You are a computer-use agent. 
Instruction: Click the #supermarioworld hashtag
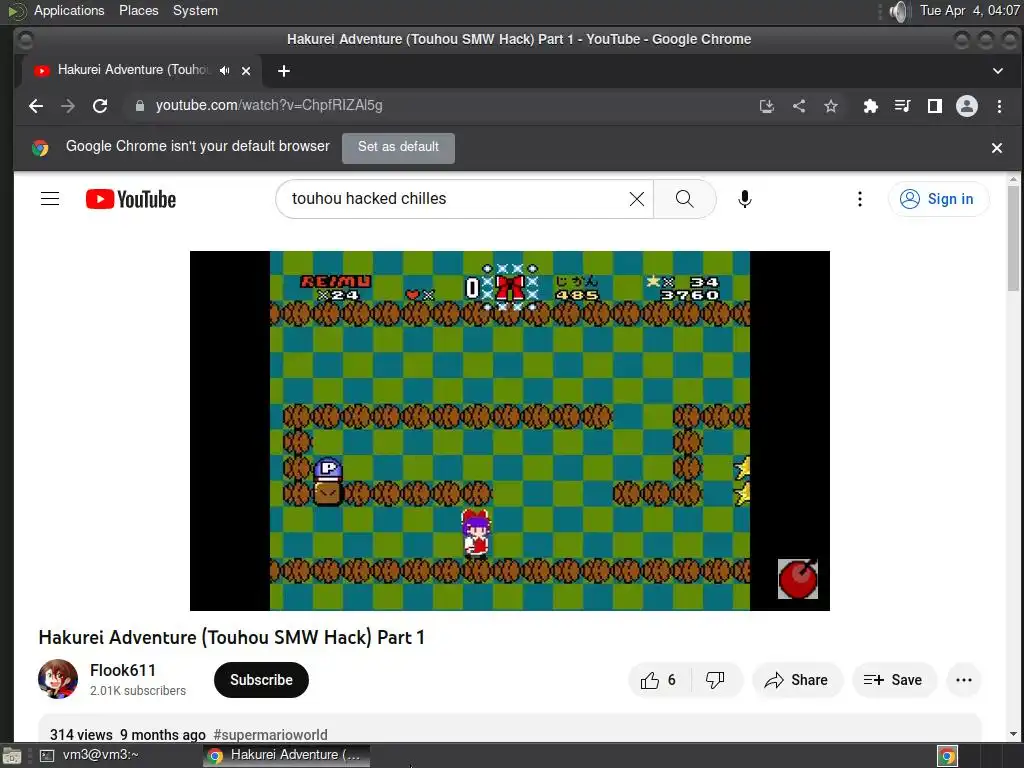[270, 735]
